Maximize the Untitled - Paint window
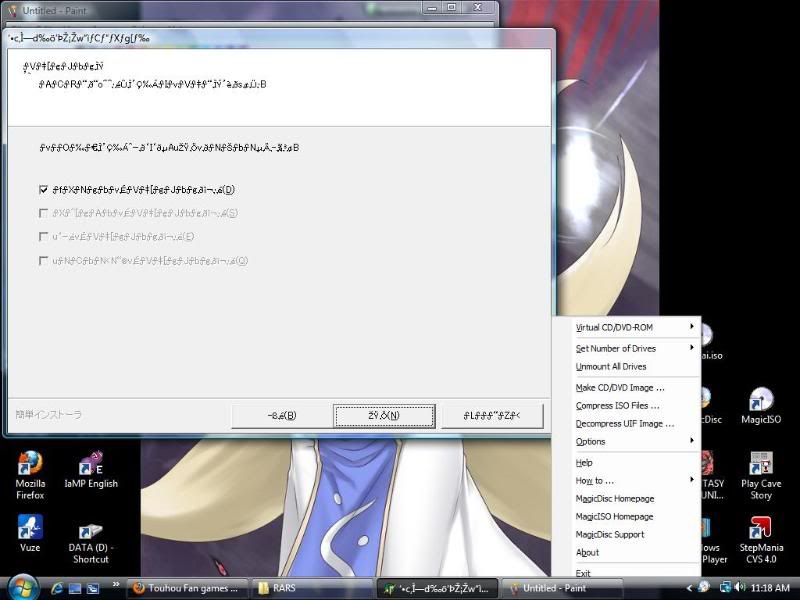This screenshot has width=800, height=600. point(452,7)
